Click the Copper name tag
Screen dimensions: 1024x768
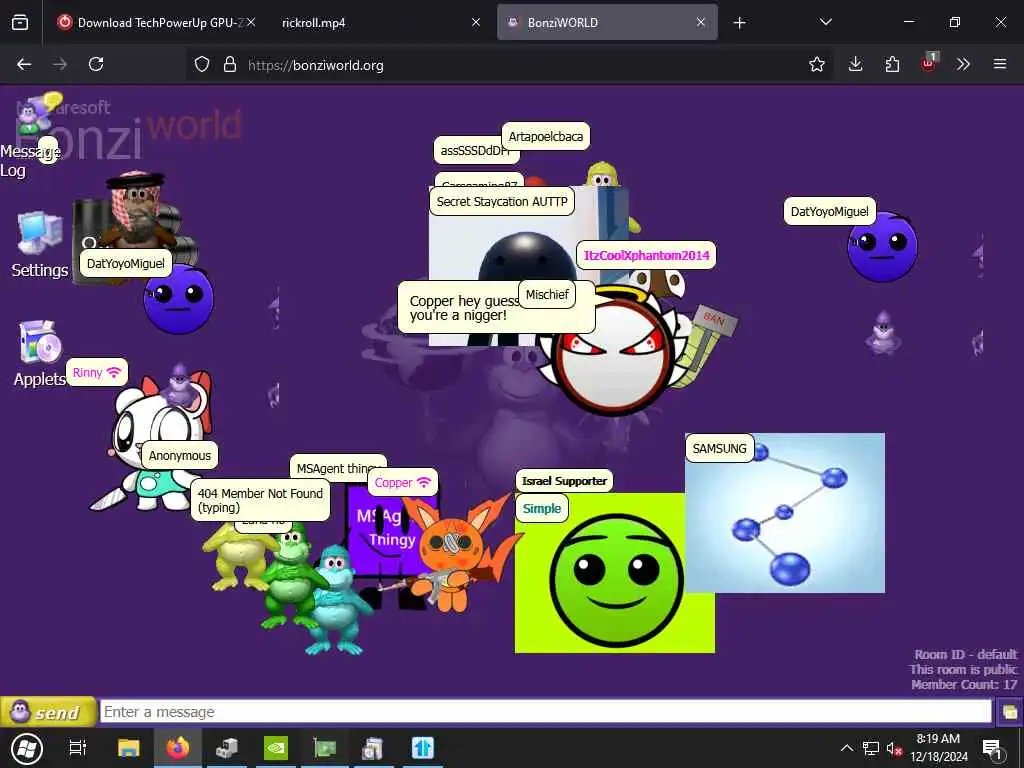click(402, 483)
